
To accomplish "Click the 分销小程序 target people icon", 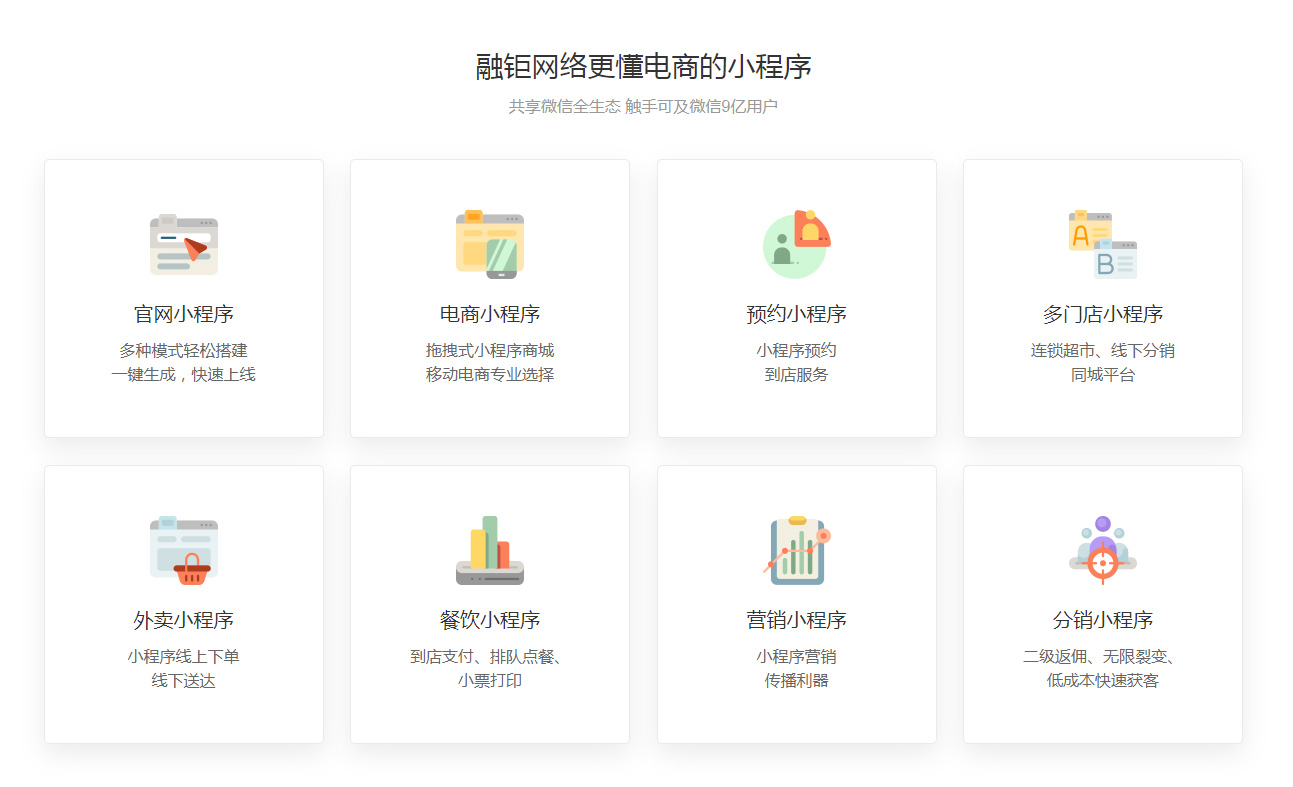I will coord(1102,551).
